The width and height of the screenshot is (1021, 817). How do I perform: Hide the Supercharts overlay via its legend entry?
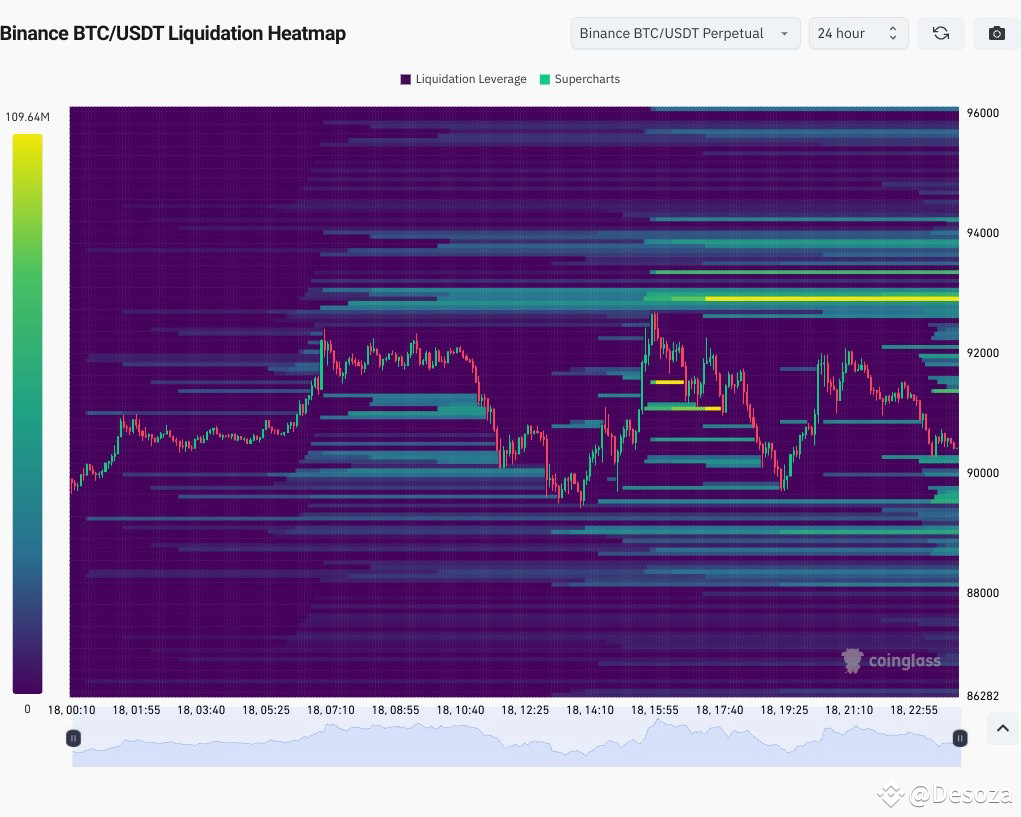[x=580, y=79]
